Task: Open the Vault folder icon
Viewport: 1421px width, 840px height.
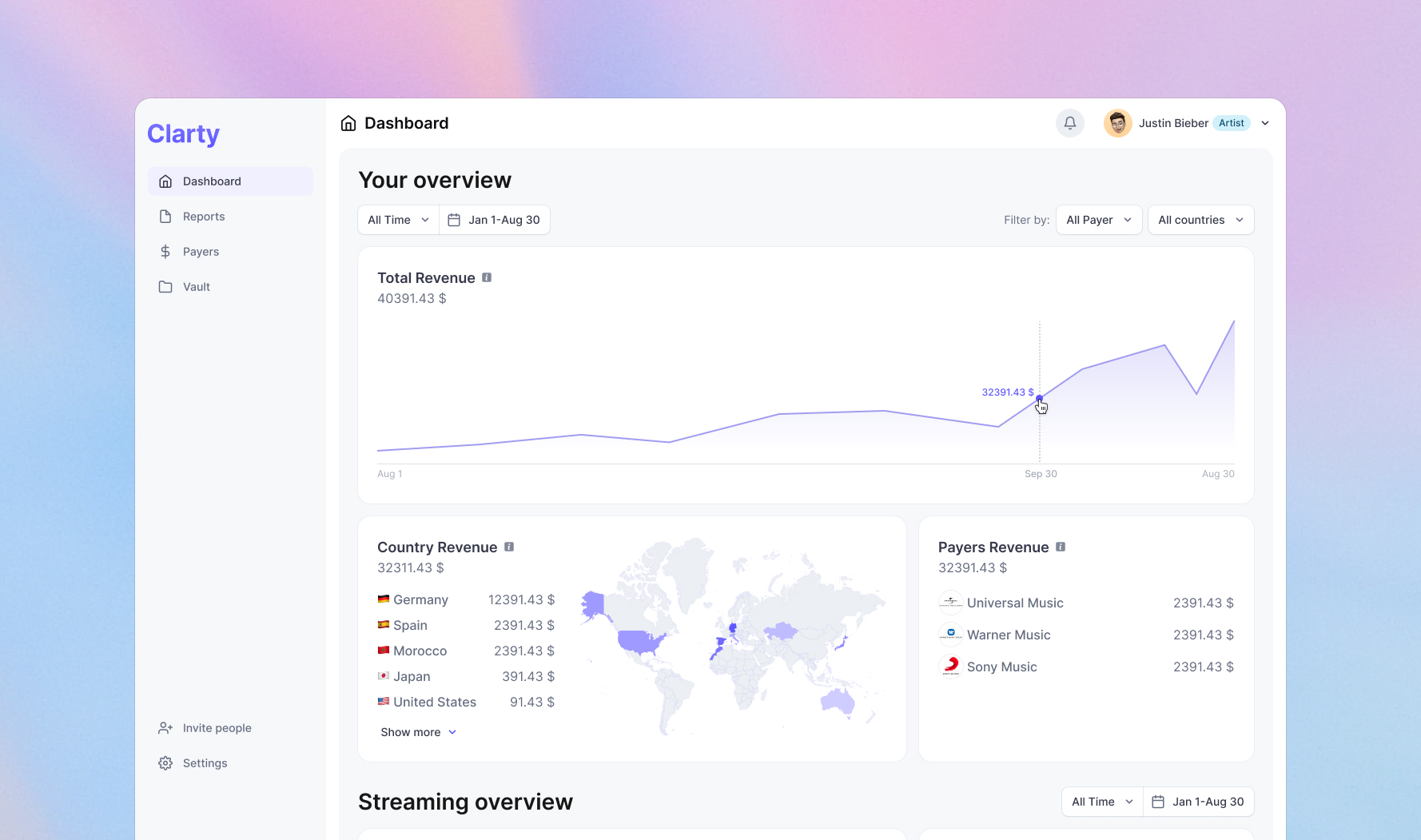Action: click(x=165, y=286)
